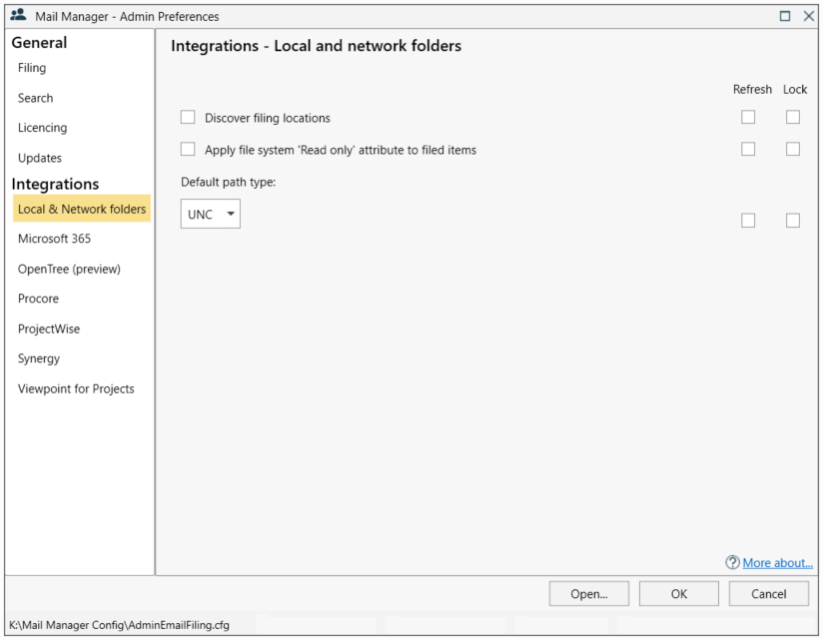This screenshot has width=823, height=639.
Task: Tick the Refresh checkbox for filing locations
Action: coord(748,117)
